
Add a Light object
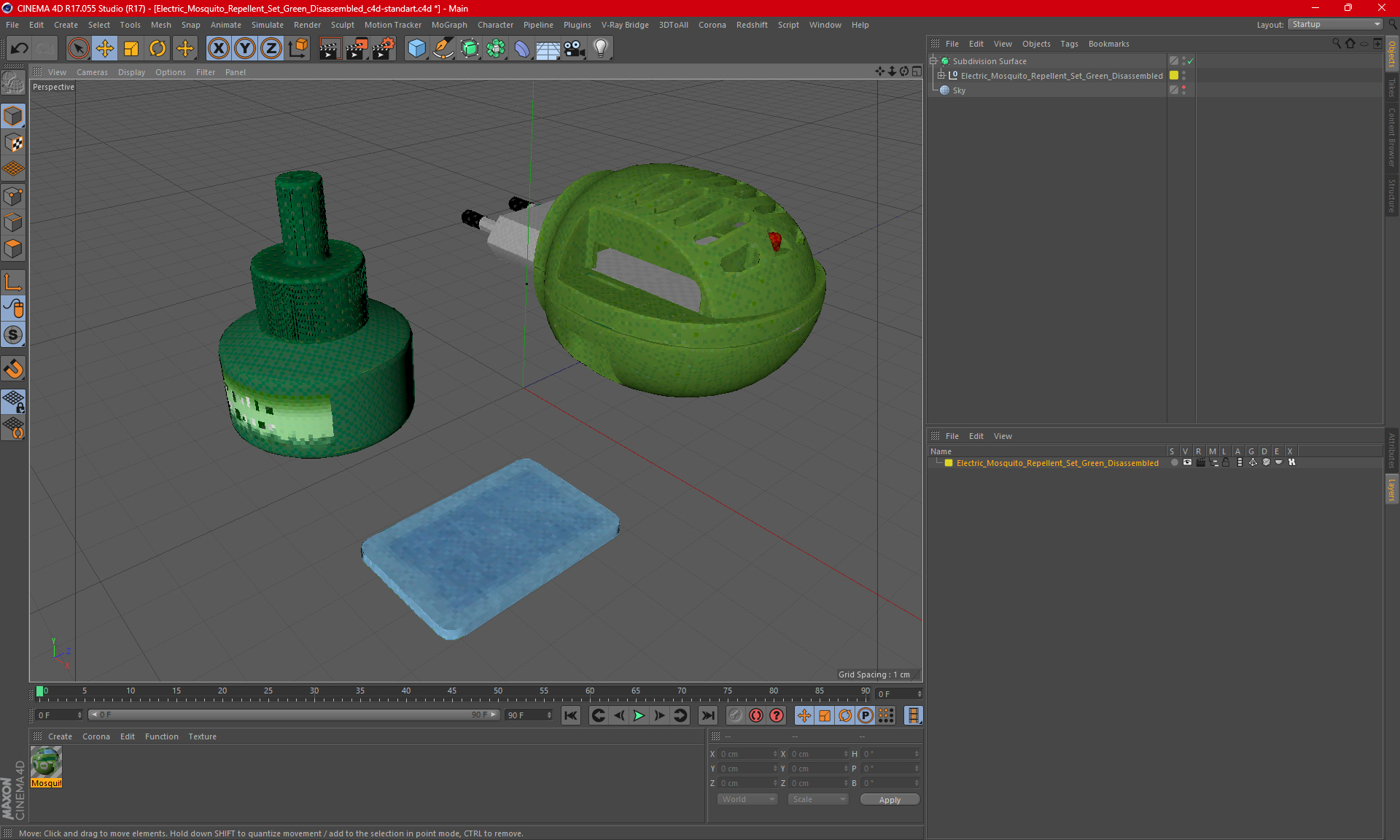pos(601,49)
